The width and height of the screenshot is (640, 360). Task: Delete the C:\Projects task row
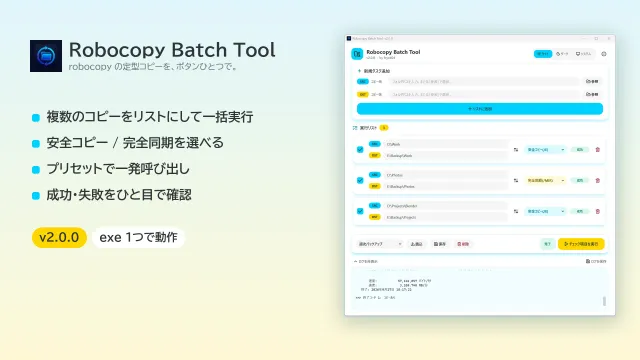(x=598, y=211)
